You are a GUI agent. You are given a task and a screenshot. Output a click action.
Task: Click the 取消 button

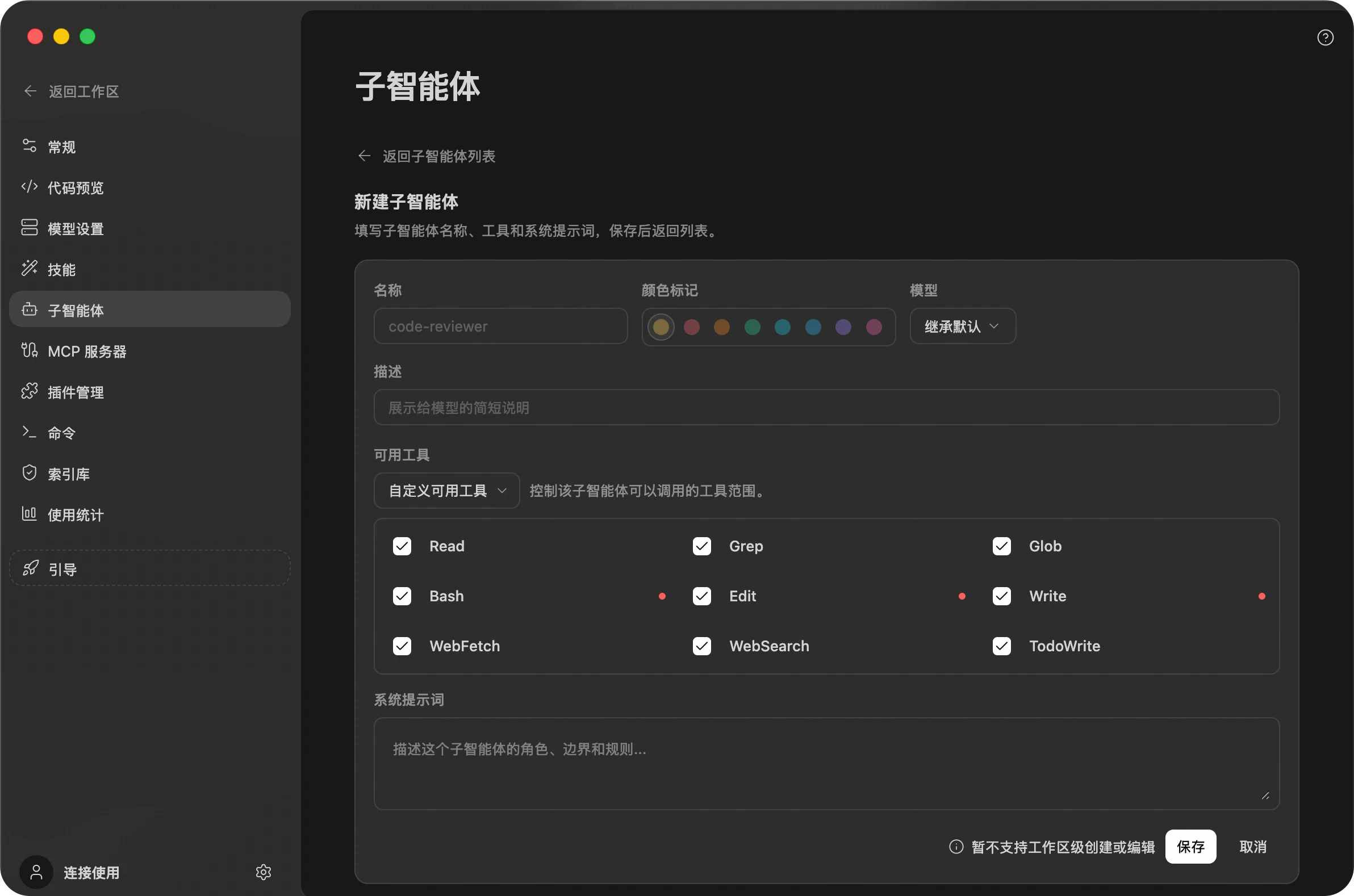tap(1253, 847)
